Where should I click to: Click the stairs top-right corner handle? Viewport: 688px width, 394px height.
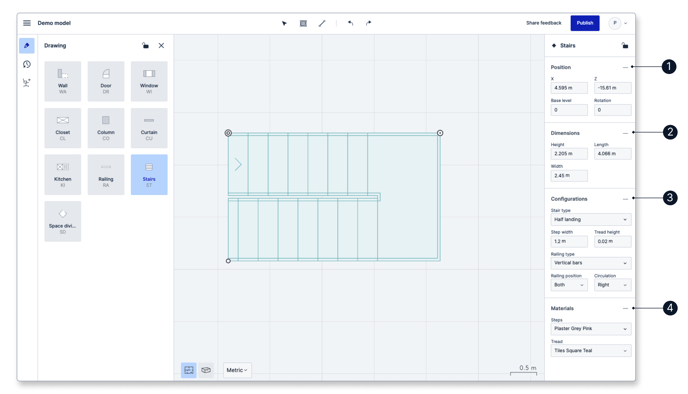click(x=440, y=133)
